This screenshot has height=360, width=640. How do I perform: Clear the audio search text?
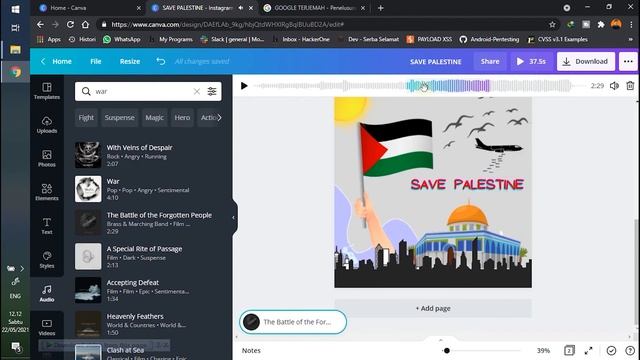pyautogui.click(x=197, y=91)
